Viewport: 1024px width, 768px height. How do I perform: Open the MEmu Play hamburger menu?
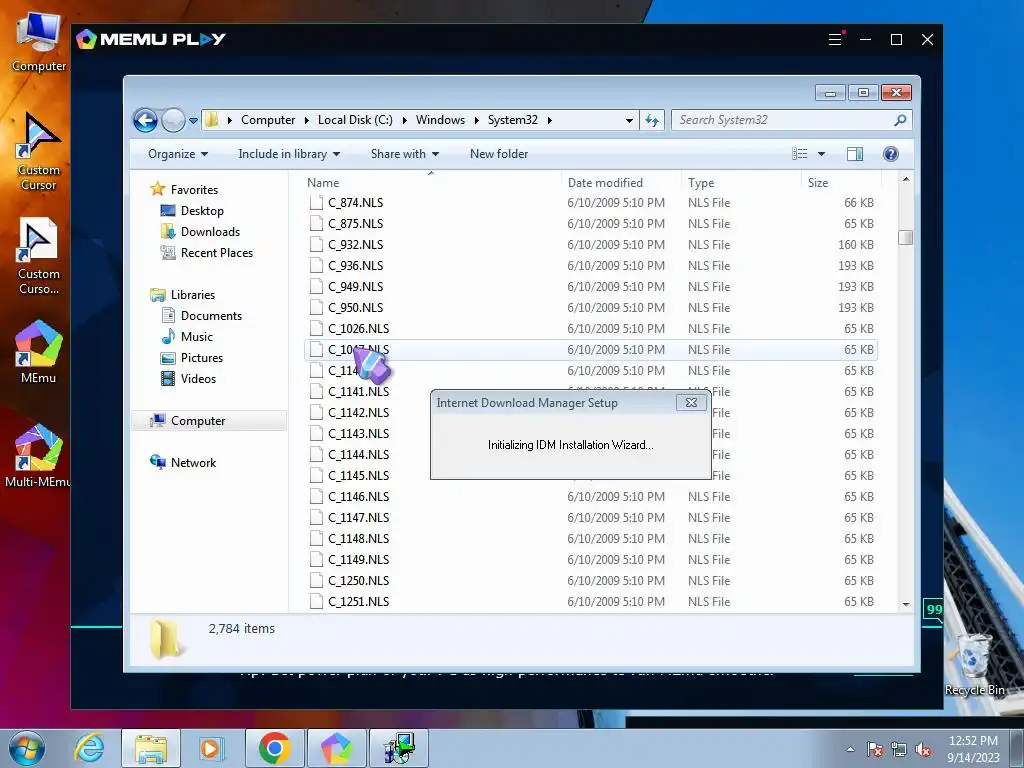[835, 39]
